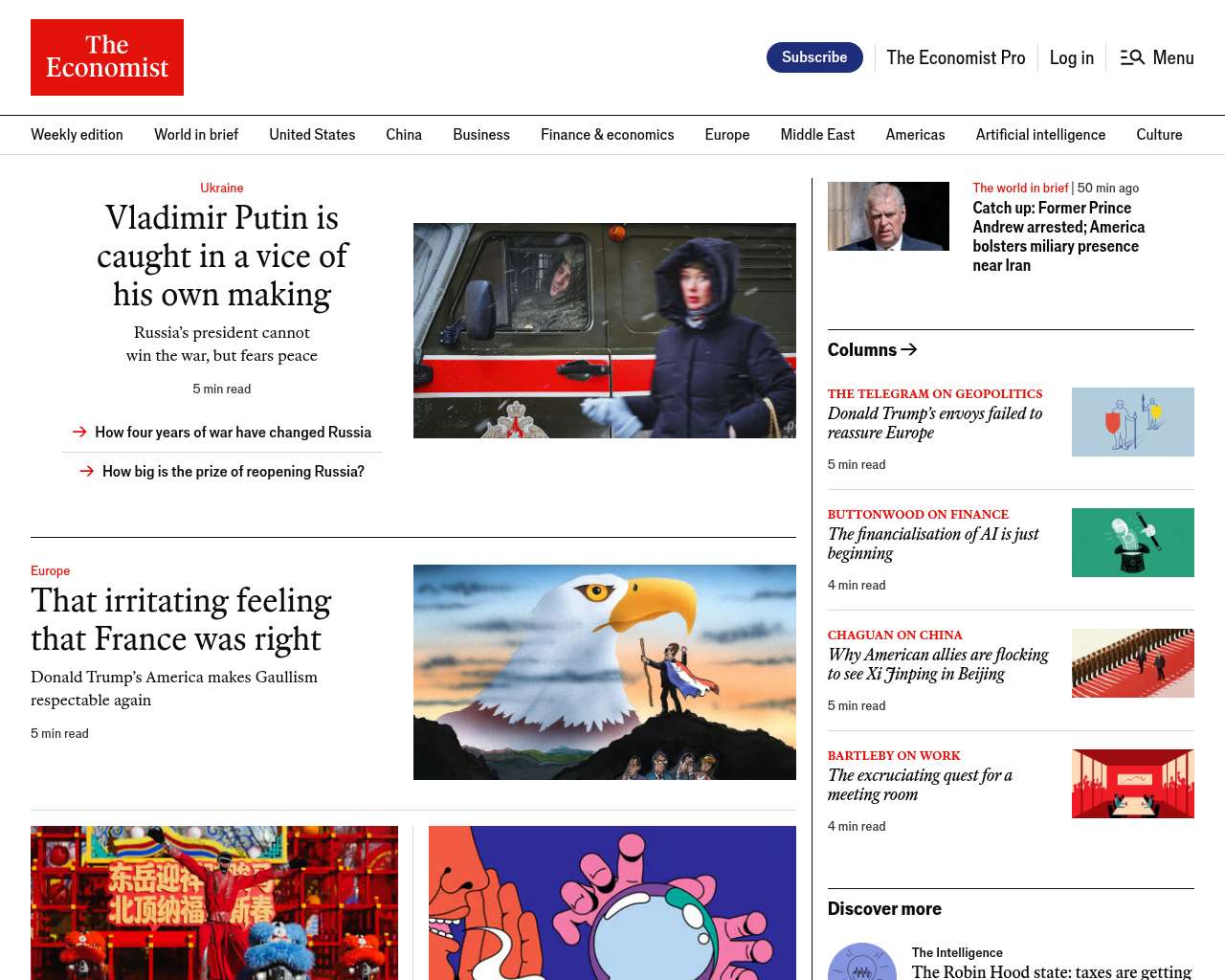Open the Telegram column illustration thumbnail
Image resolution: width=1225 pixels, height=980 pixels.
coord(1133,422)
